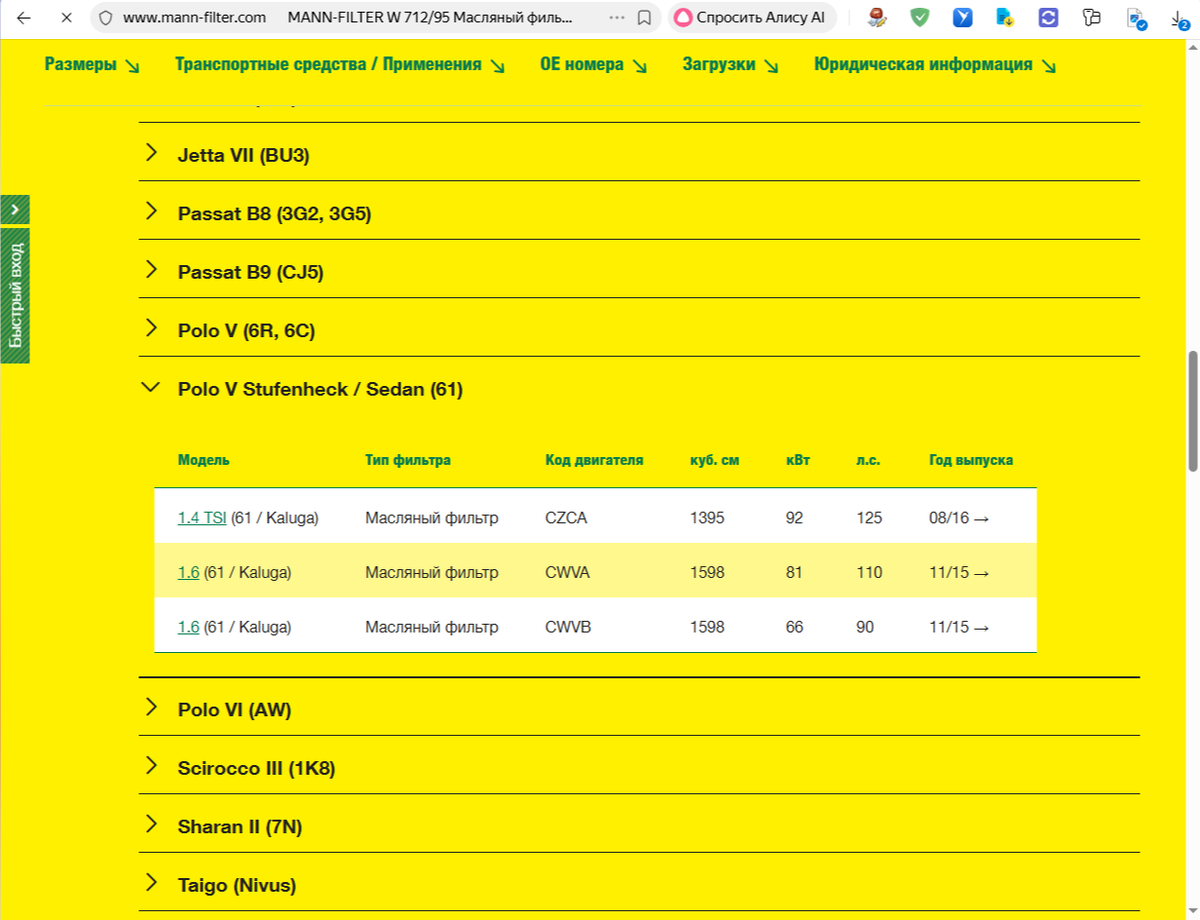Click the 110 horsepower value
The width and height of the screenshot is (1200, 920).
pos(870,573)
